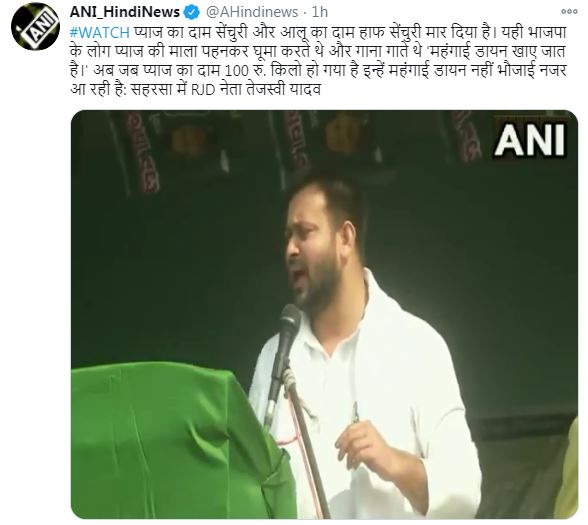
Task: Open the ANI profile avatar
Action: [x=35, y=26]
